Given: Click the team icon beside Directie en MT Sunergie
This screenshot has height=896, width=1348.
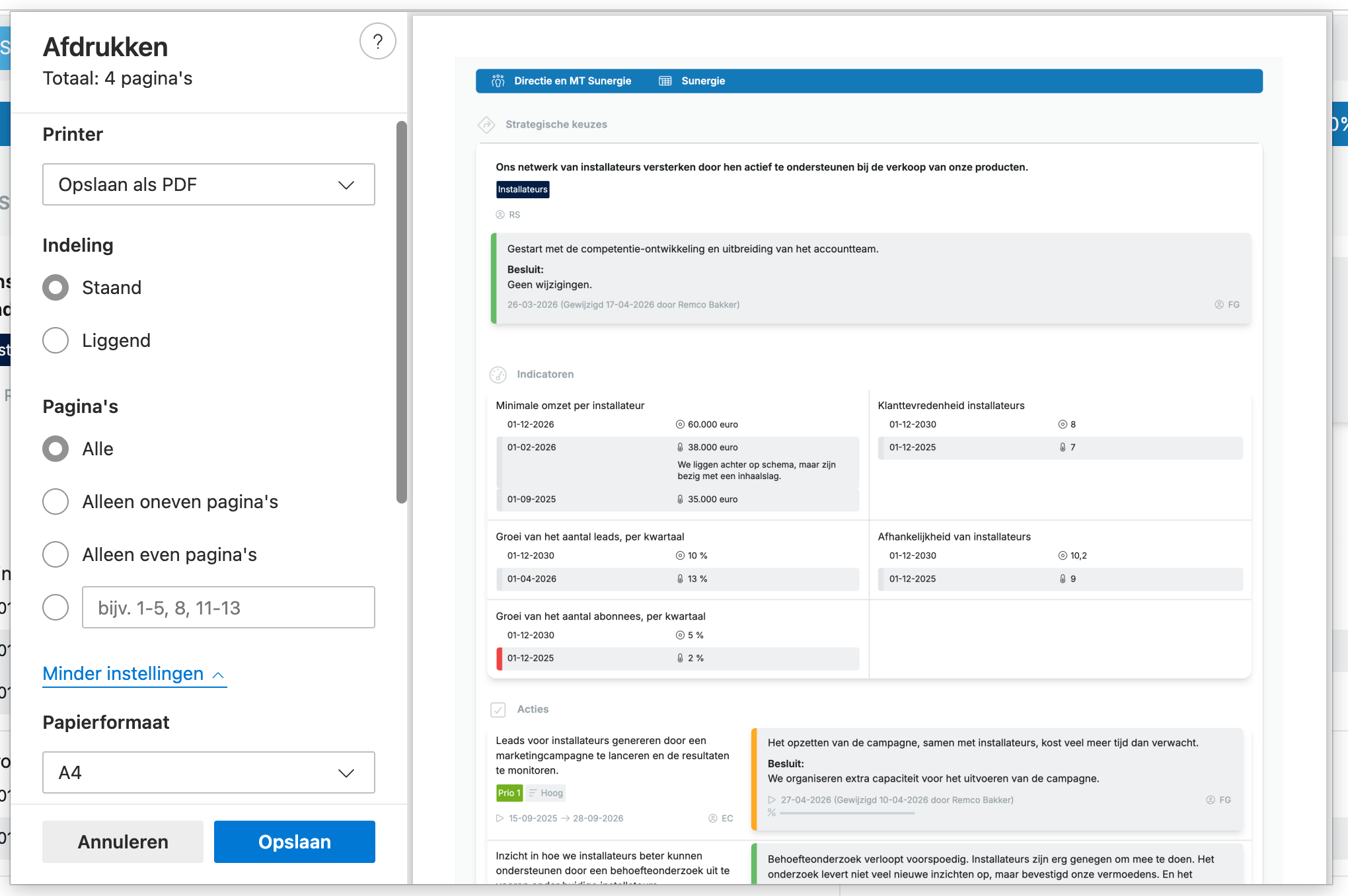Looking at the screenshot, I should pos(498,81).
